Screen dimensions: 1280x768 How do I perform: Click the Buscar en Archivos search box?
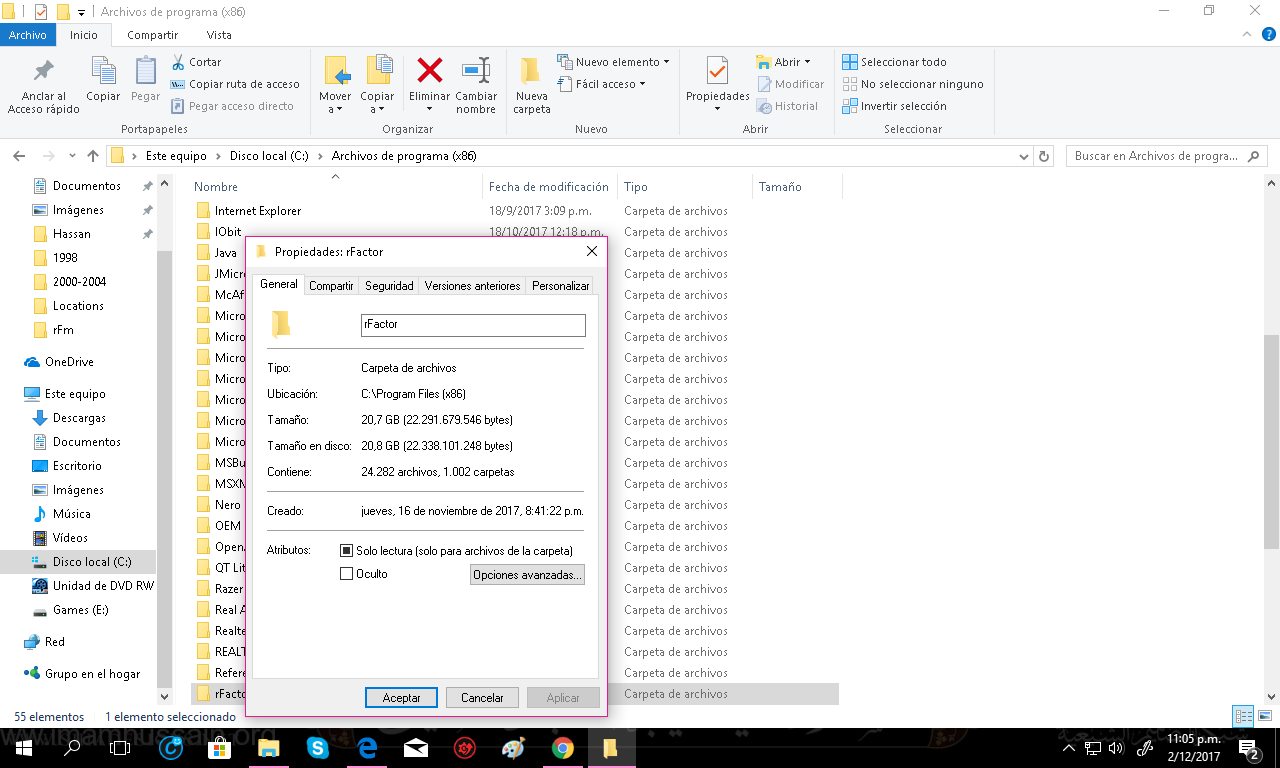pyautogui.click(x=1166, y=156)
